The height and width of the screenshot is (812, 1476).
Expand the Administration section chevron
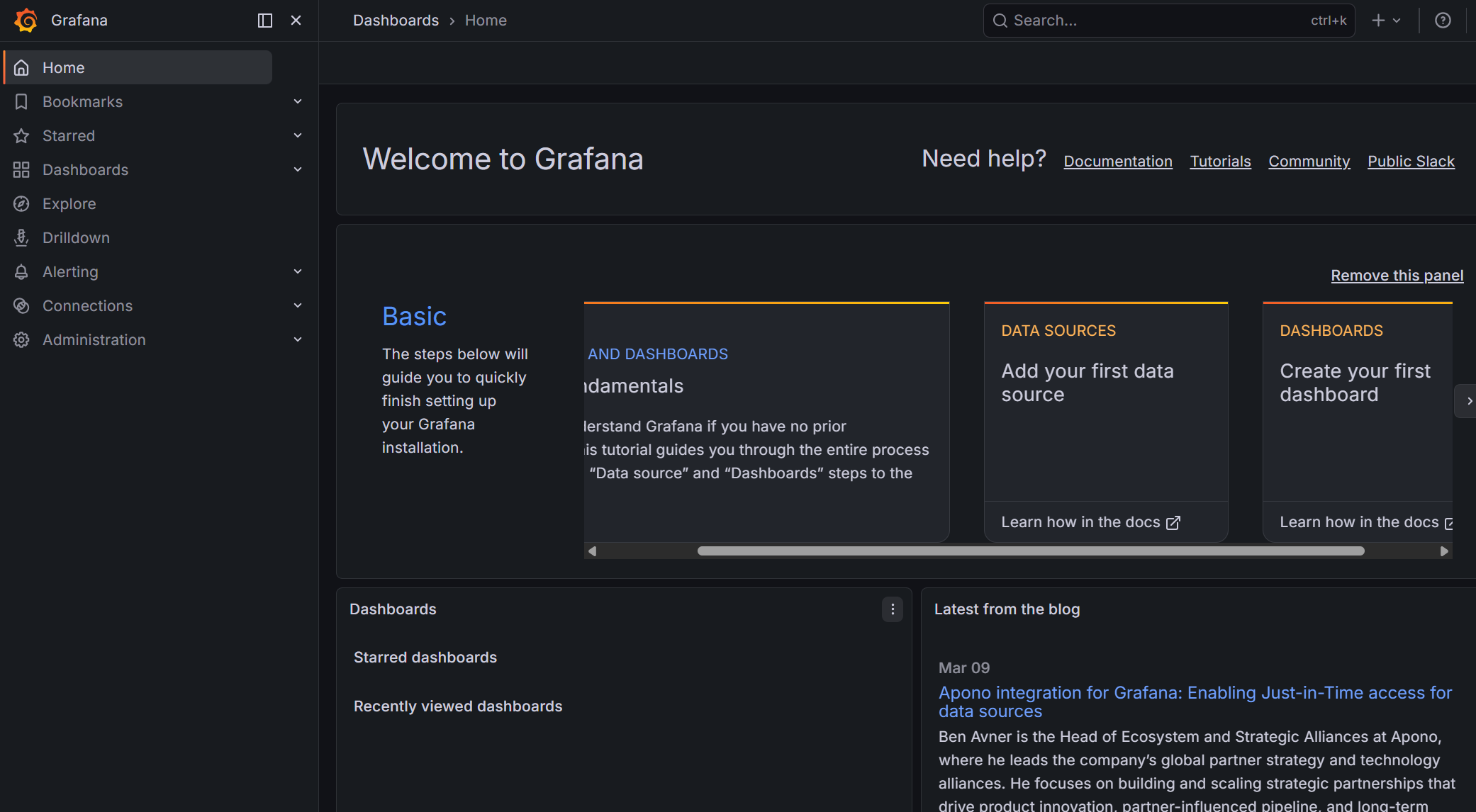(298, 340)
